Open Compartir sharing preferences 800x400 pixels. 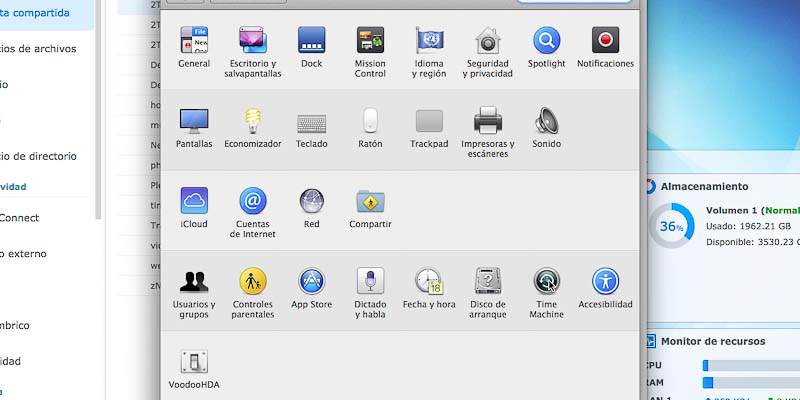pyautogui.click(x=370, y=208)
